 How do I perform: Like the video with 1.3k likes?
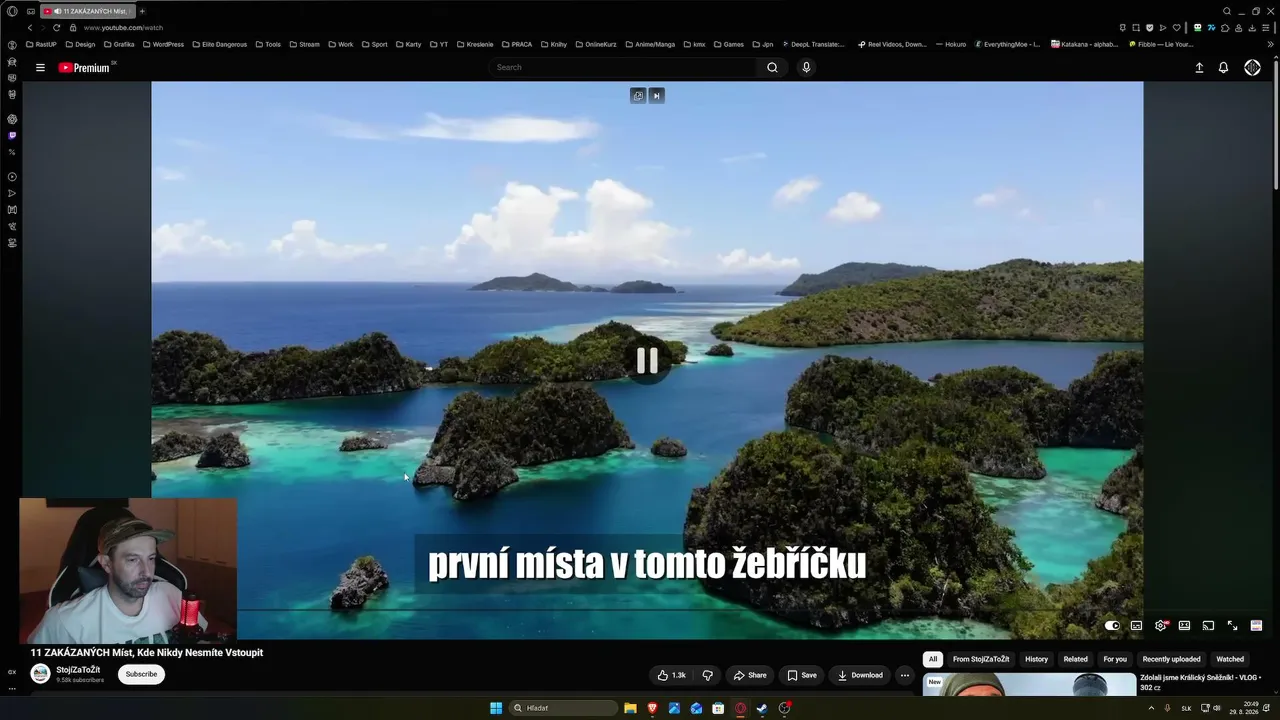pyautogui.click(x=672, y=675)
